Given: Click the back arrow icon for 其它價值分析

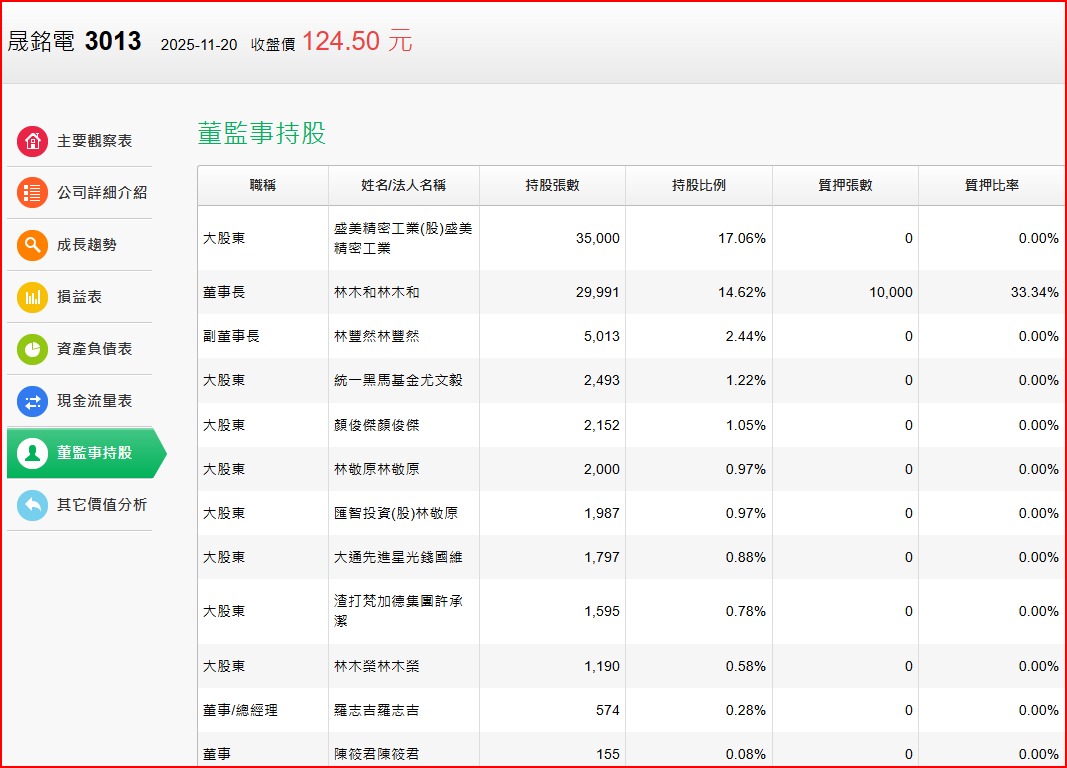Looking at the screenshot, I should click(33, 505).
